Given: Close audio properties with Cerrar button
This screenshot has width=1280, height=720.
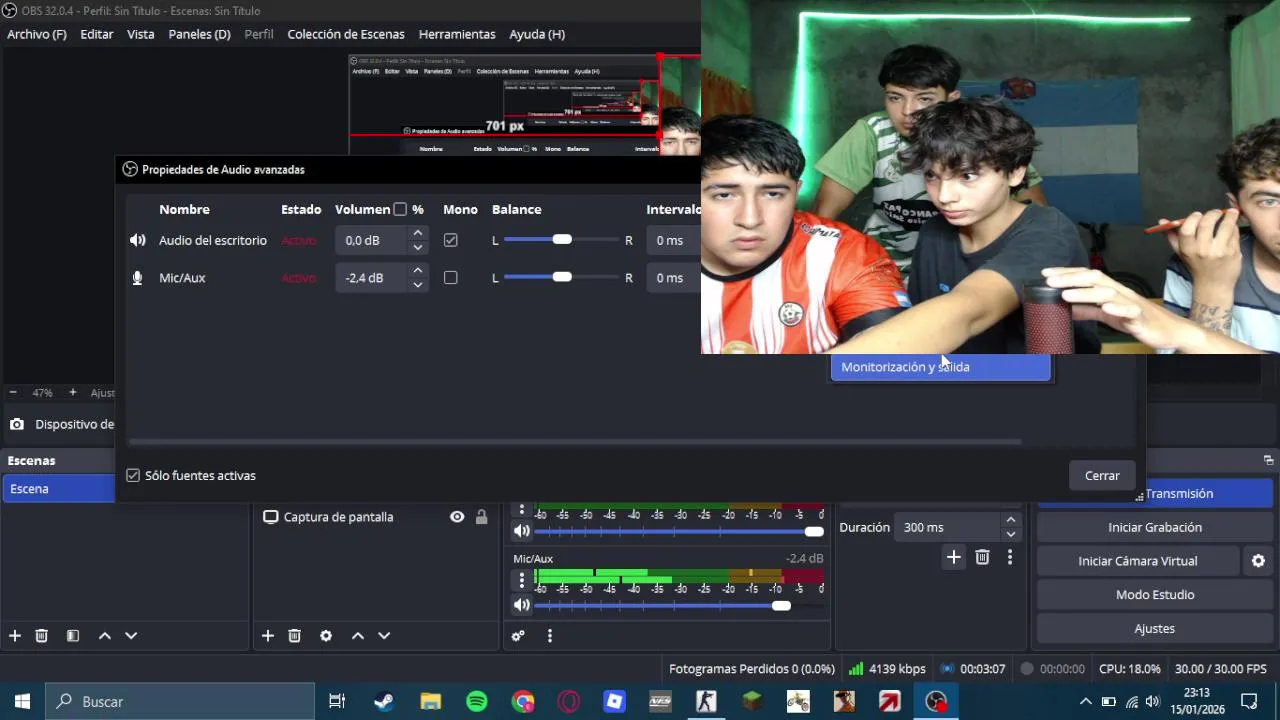Looking at the screenshot, I should click(x=1102, y=476).
